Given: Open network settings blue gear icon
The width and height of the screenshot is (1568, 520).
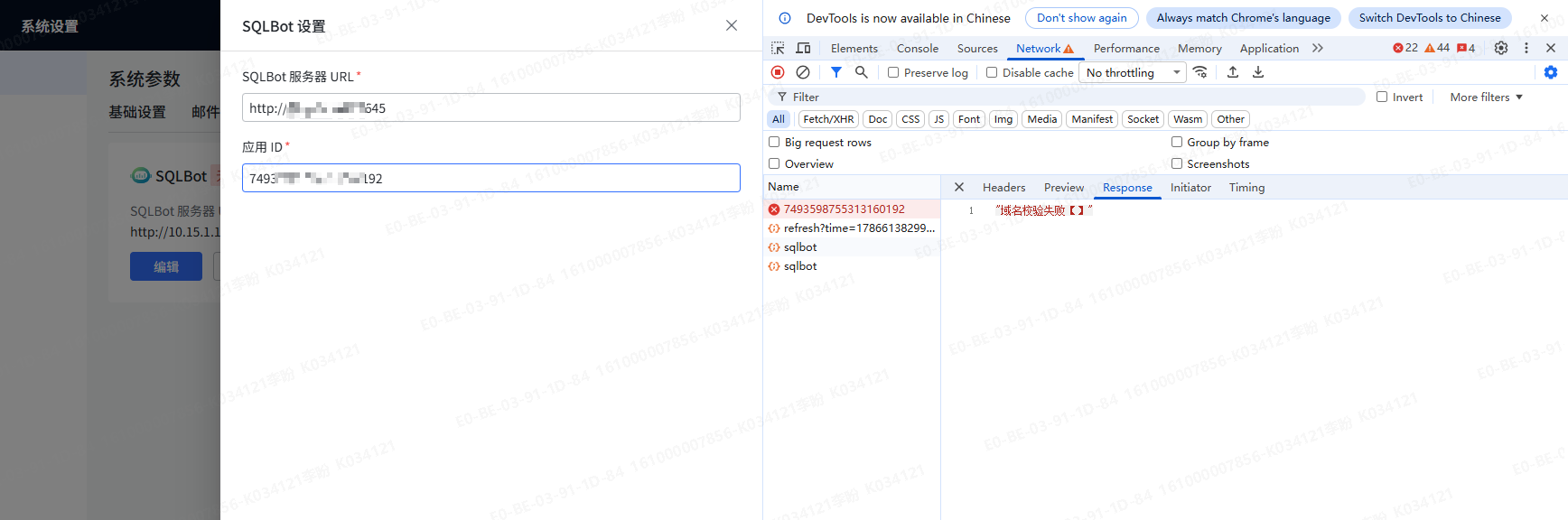Looking at the screenshot, I should pyautogui.click(x=1551, y=72).
